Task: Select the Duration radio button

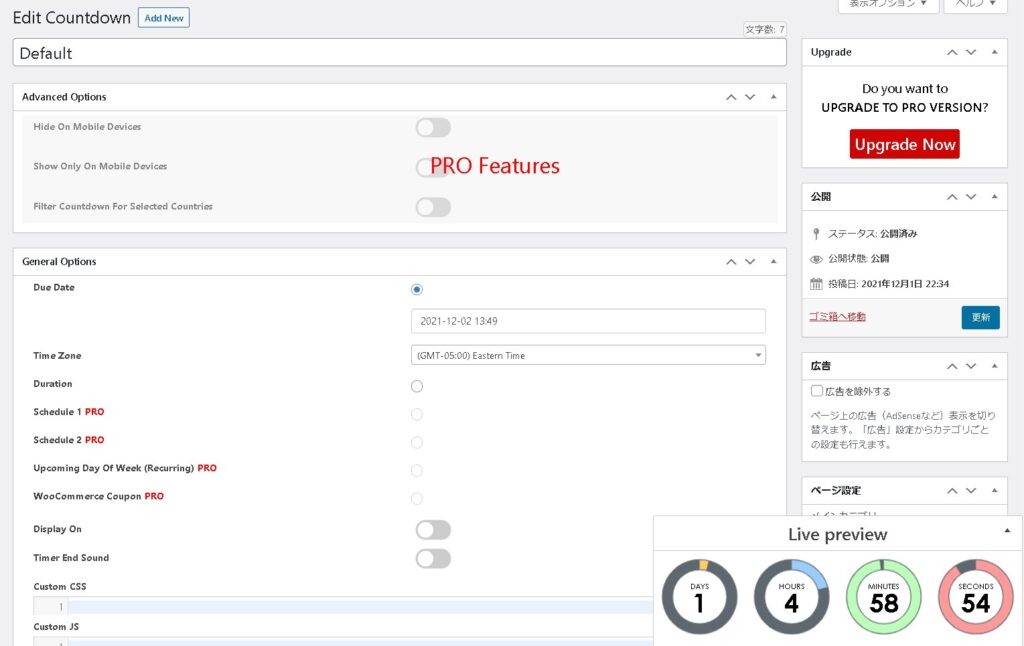Action: [417, 386]
